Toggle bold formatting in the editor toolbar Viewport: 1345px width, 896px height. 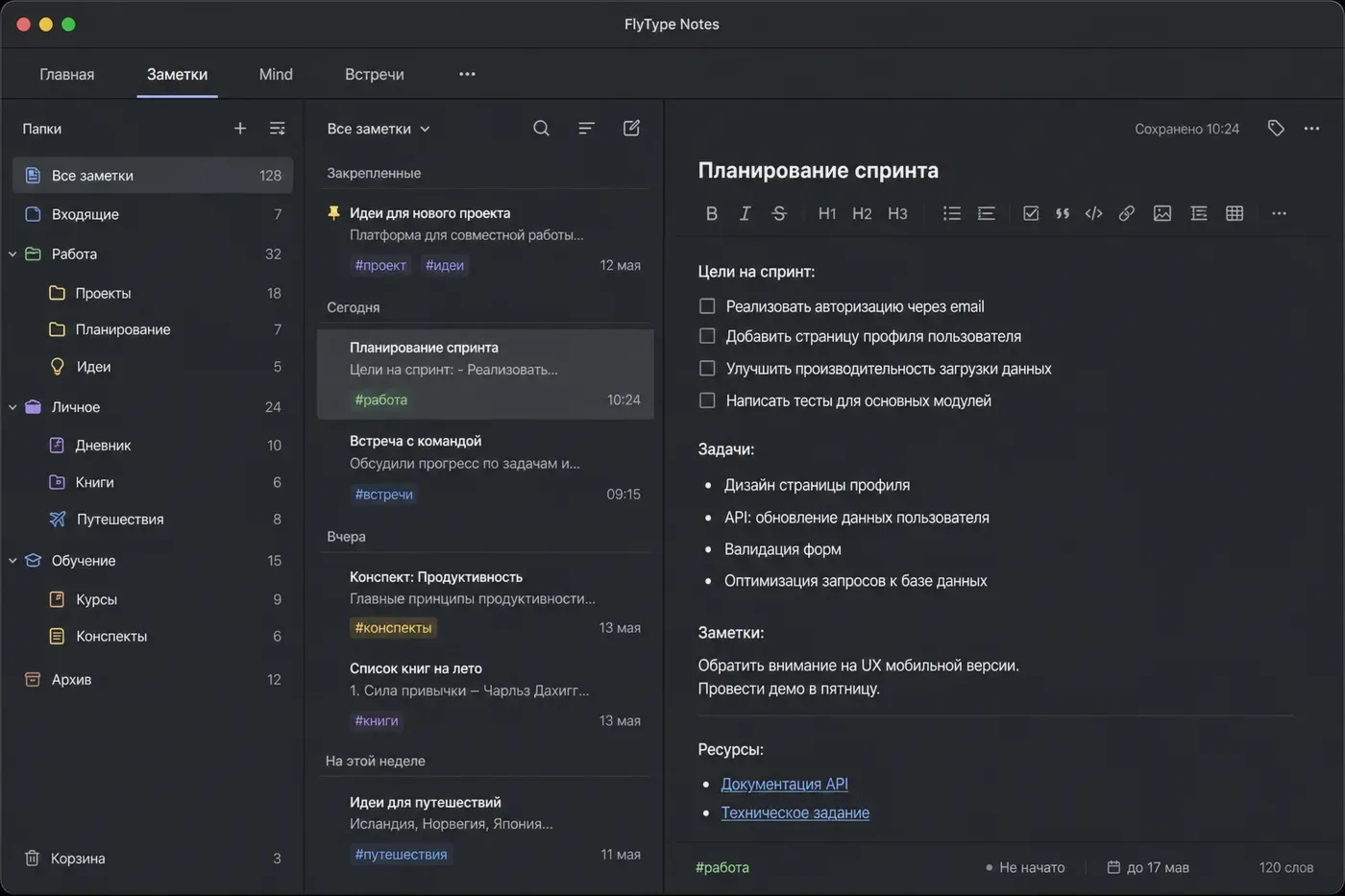pos(711,213)
